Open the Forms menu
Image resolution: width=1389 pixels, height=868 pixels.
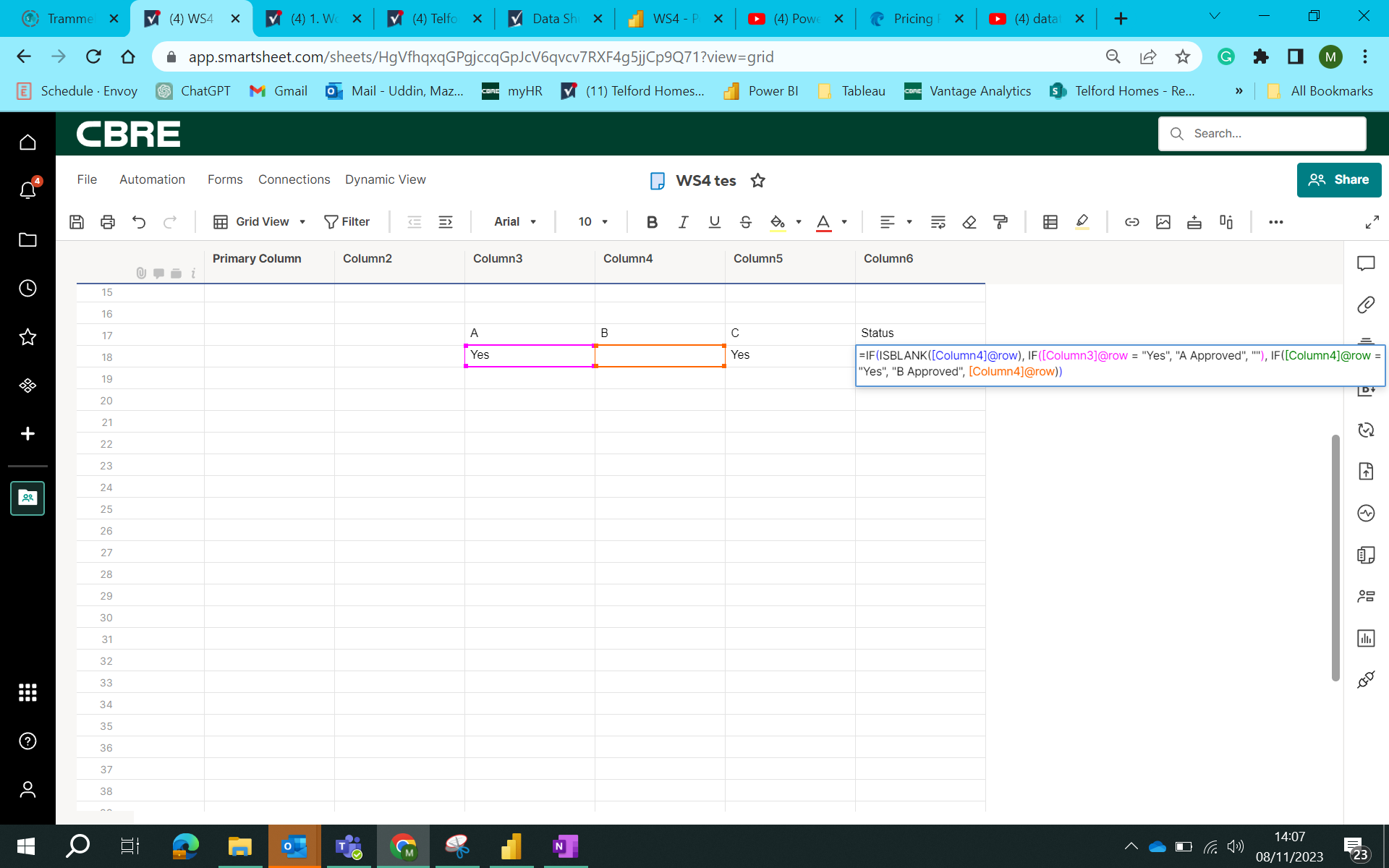pyautogui.click(x=225, y=179)
